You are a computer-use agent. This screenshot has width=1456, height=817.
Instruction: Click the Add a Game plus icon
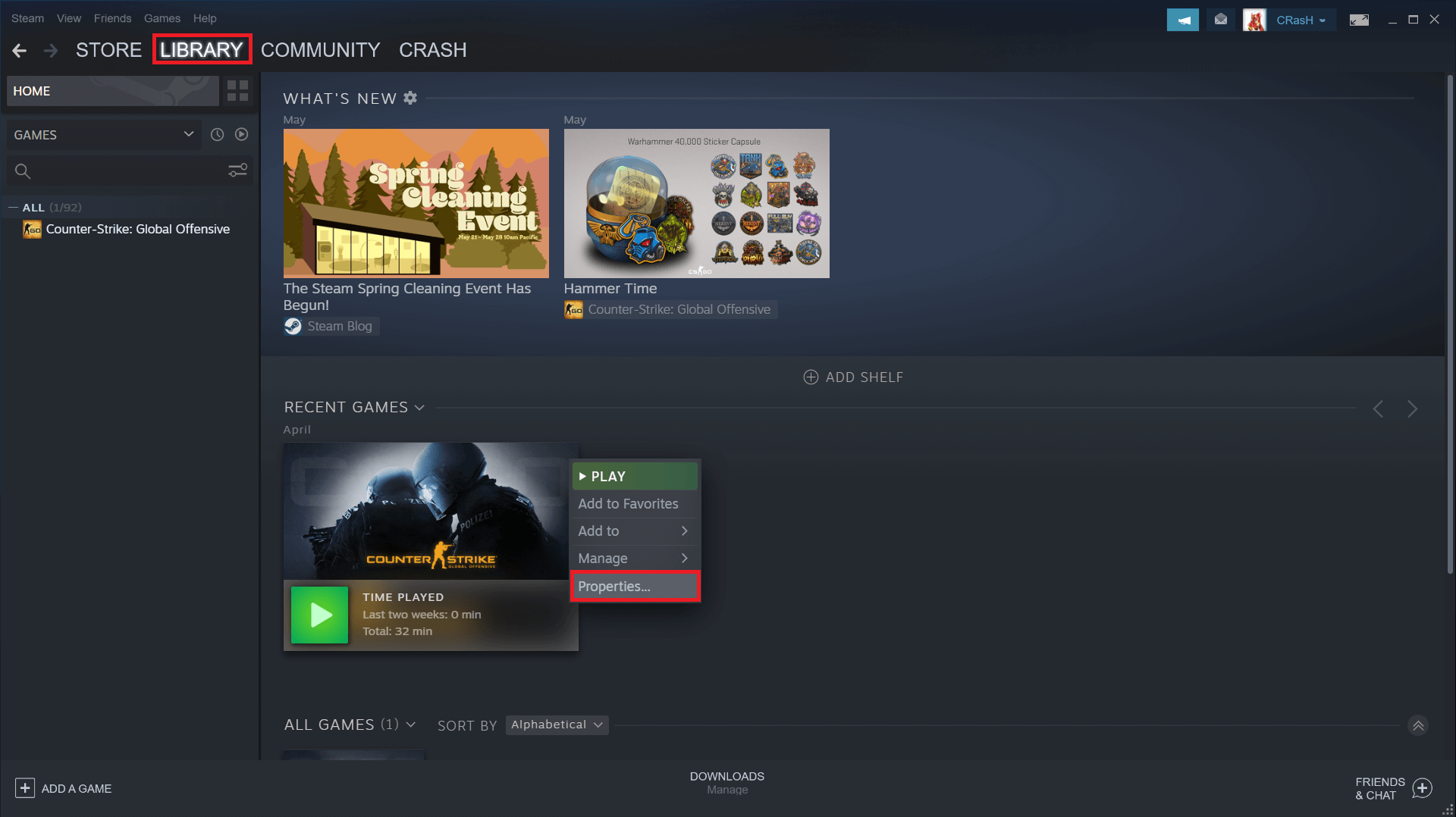[24, 788]
